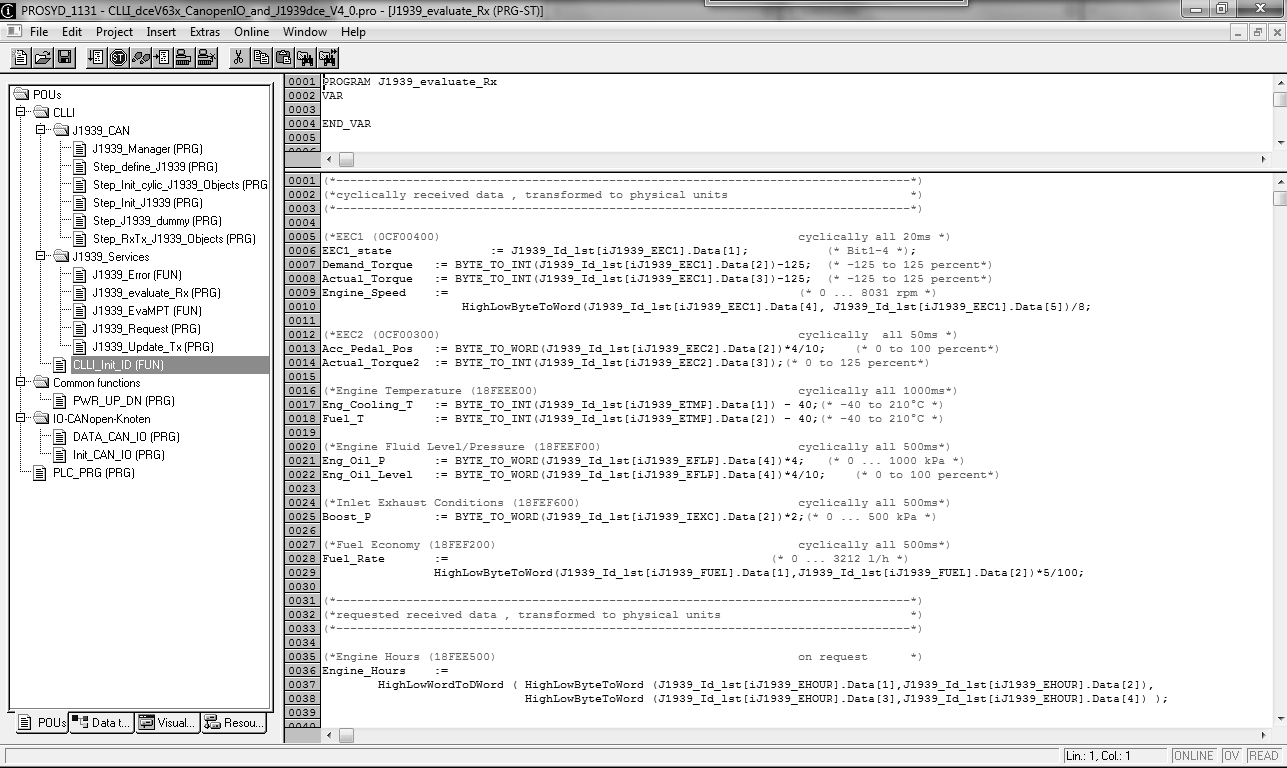This screenshot has height=768, width=1287.
Task: Click the Logout computer toolbar icon
Action: [206, 57]
